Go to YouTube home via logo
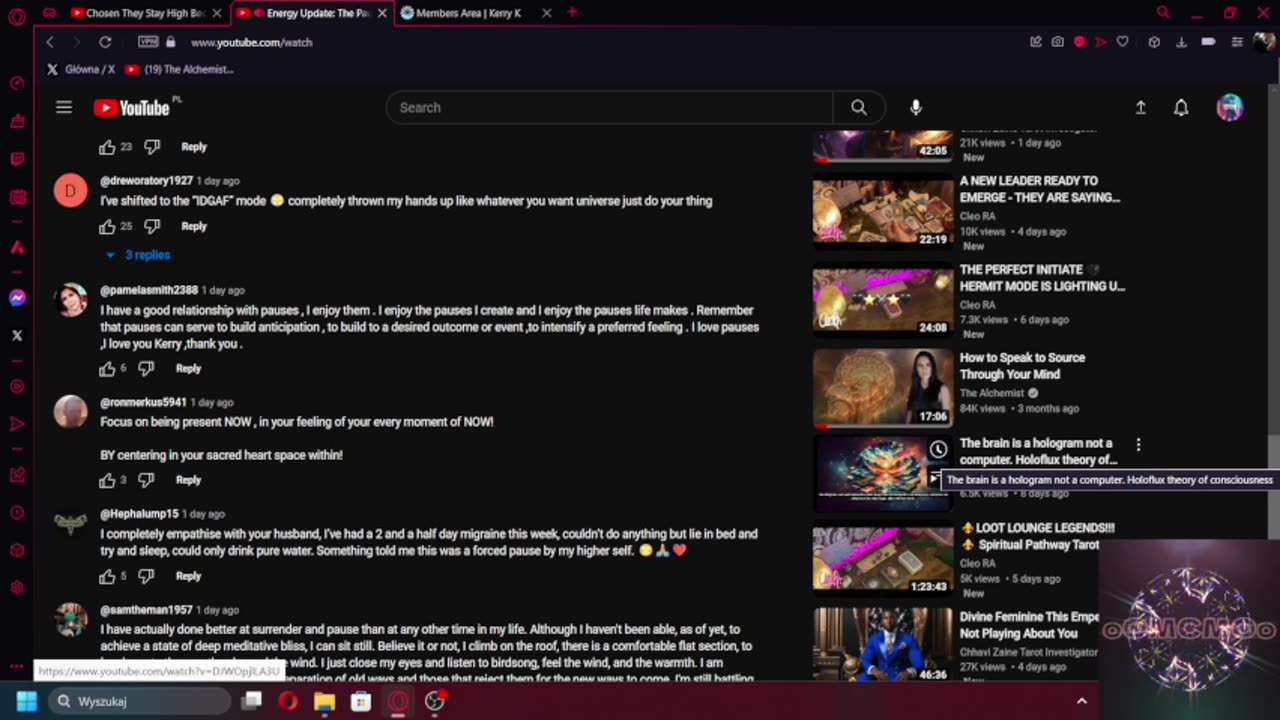 [133, 108]
